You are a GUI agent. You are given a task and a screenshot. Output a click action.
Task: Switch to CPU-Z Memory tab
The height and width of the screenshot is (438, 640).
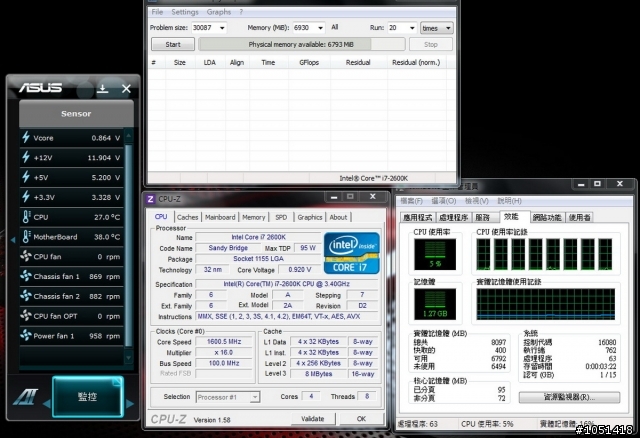pos(253,217)
